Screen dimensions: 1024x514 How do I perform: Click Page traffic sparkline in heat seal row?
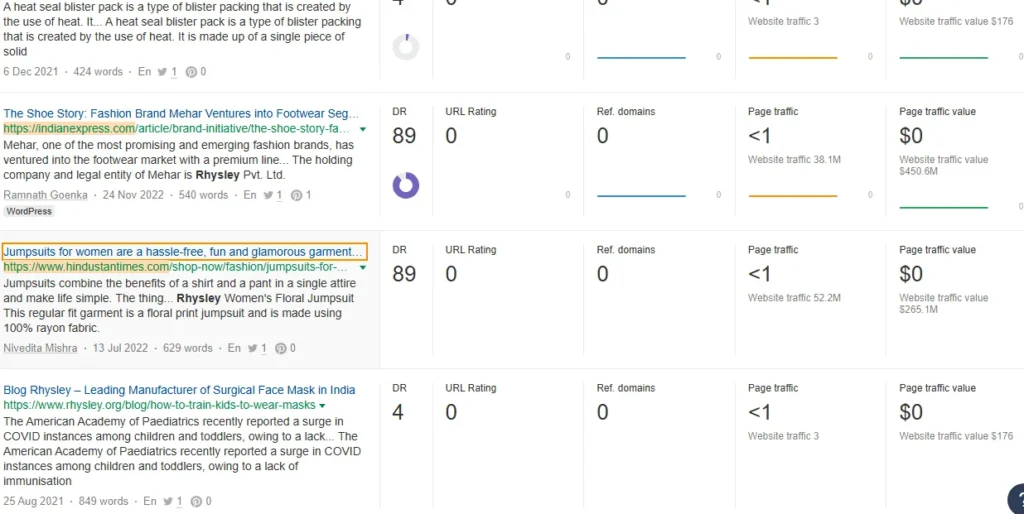click(793, 57)
